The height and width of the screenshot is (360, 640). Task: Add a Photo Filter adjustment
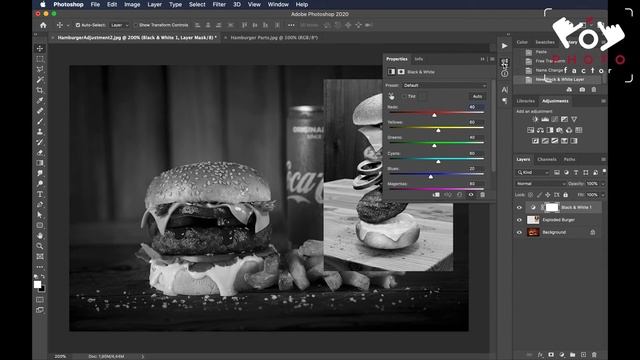[559, 130]
